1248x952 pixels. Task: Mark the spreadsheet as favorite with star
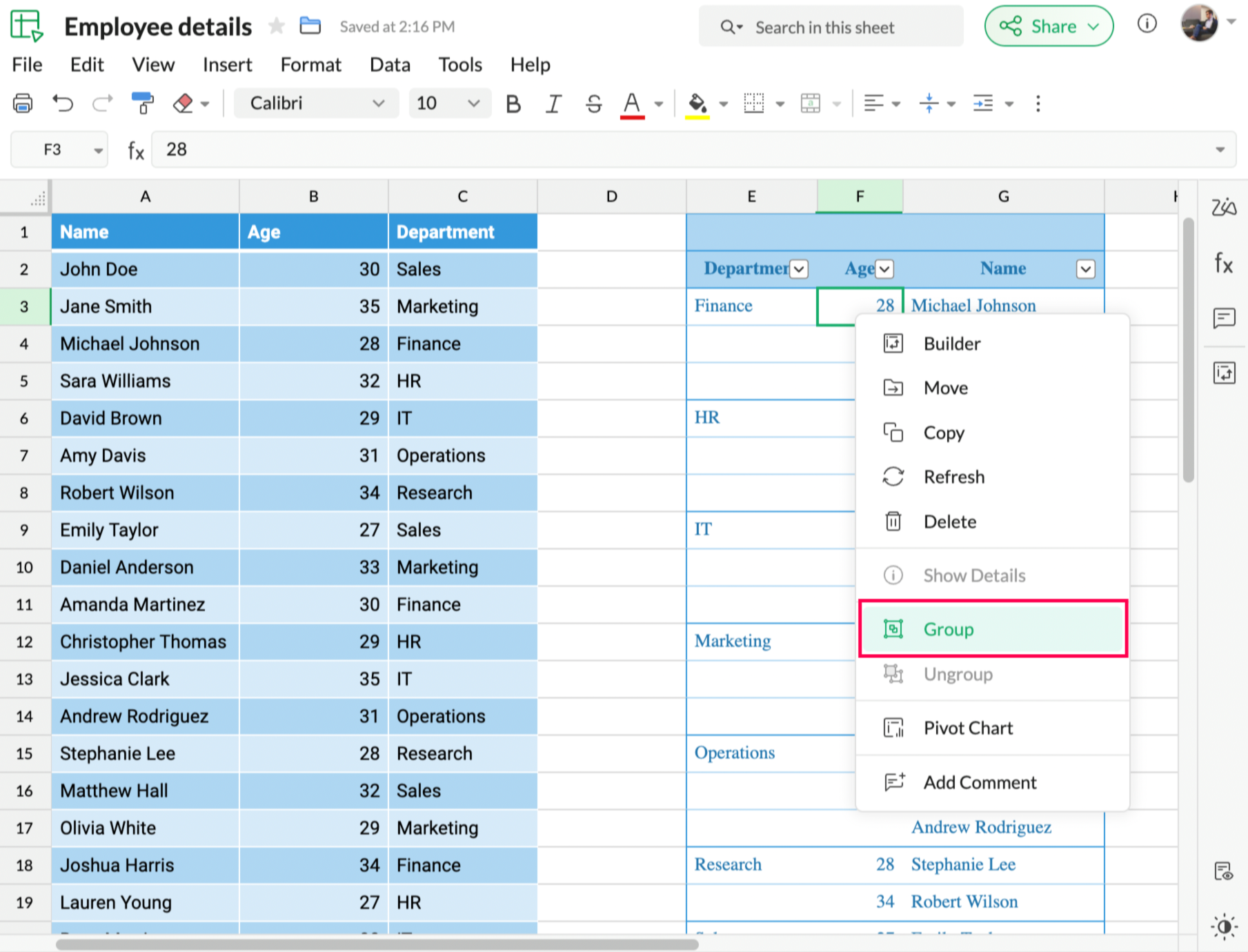(277, 26)
